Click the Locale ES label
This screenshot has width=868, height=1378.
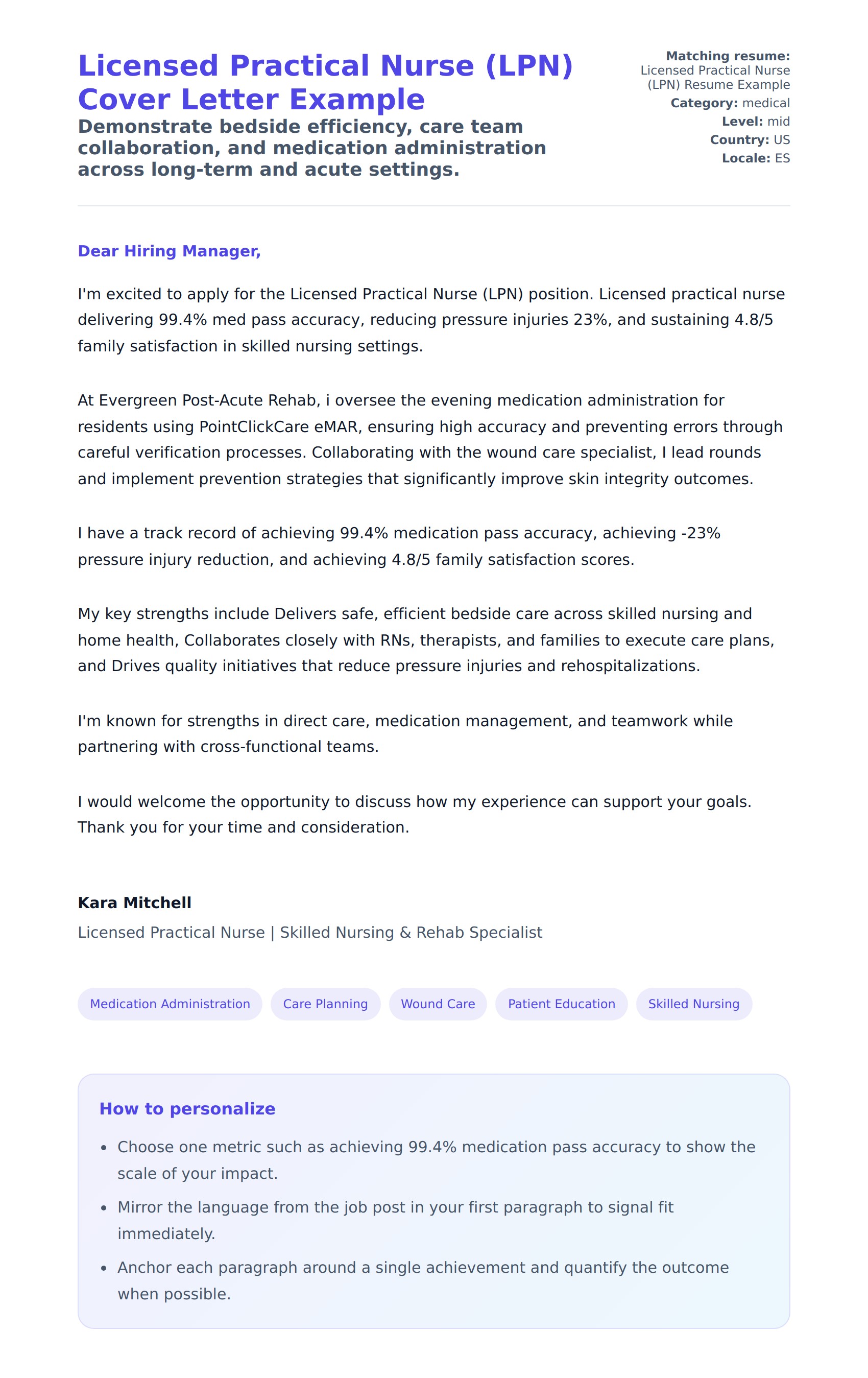coord(755,158)
